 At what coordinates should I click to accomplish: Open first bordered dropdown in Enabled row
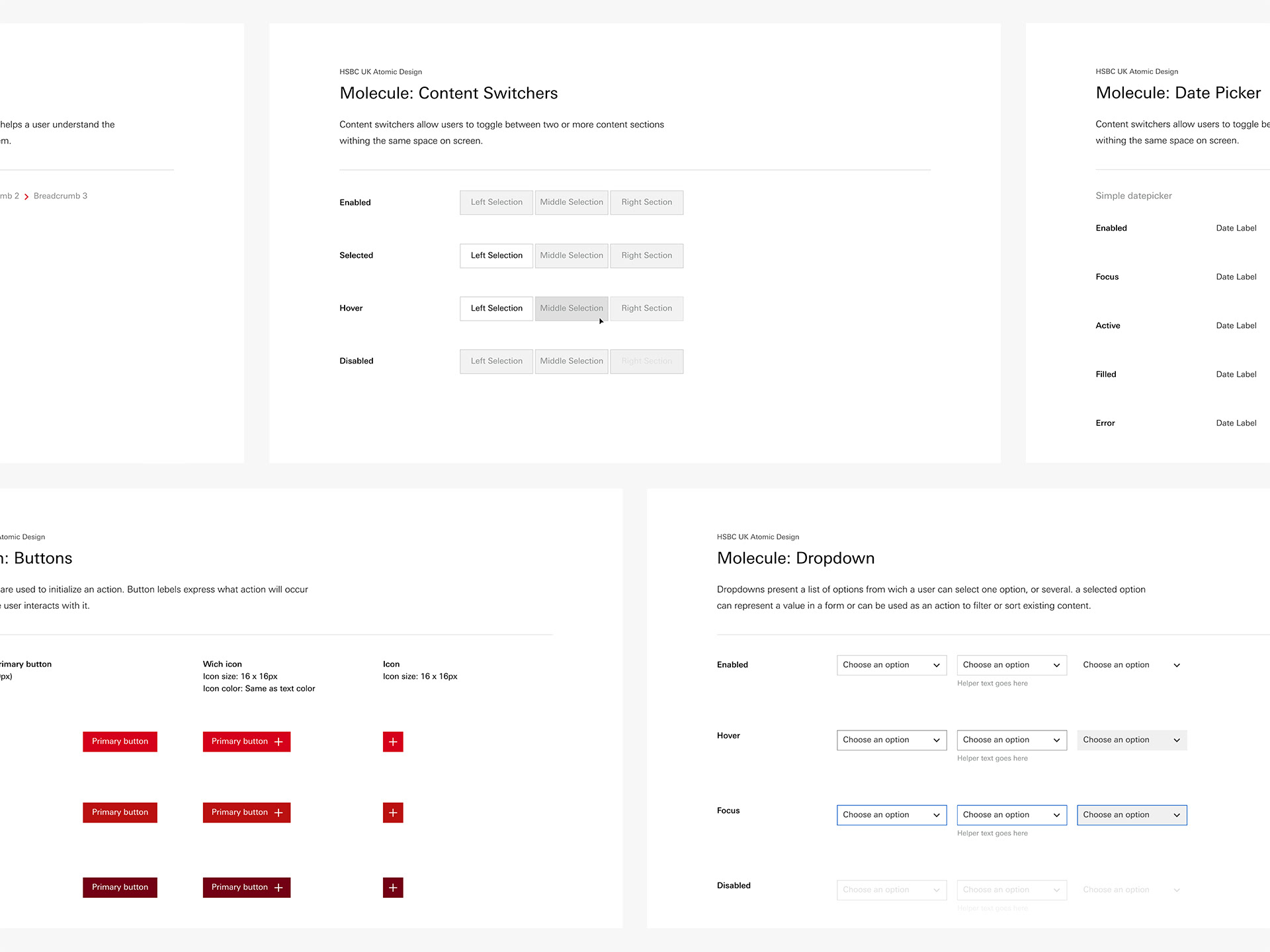[892, 665]
